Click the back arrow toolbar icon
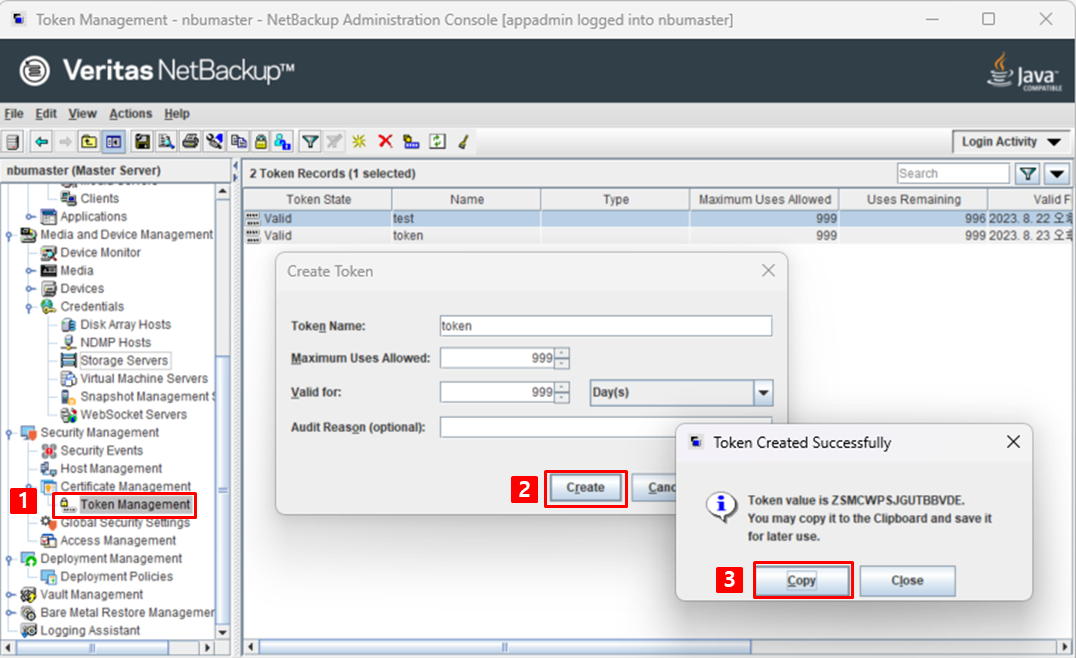1076x658 pixels. point(41,142)
